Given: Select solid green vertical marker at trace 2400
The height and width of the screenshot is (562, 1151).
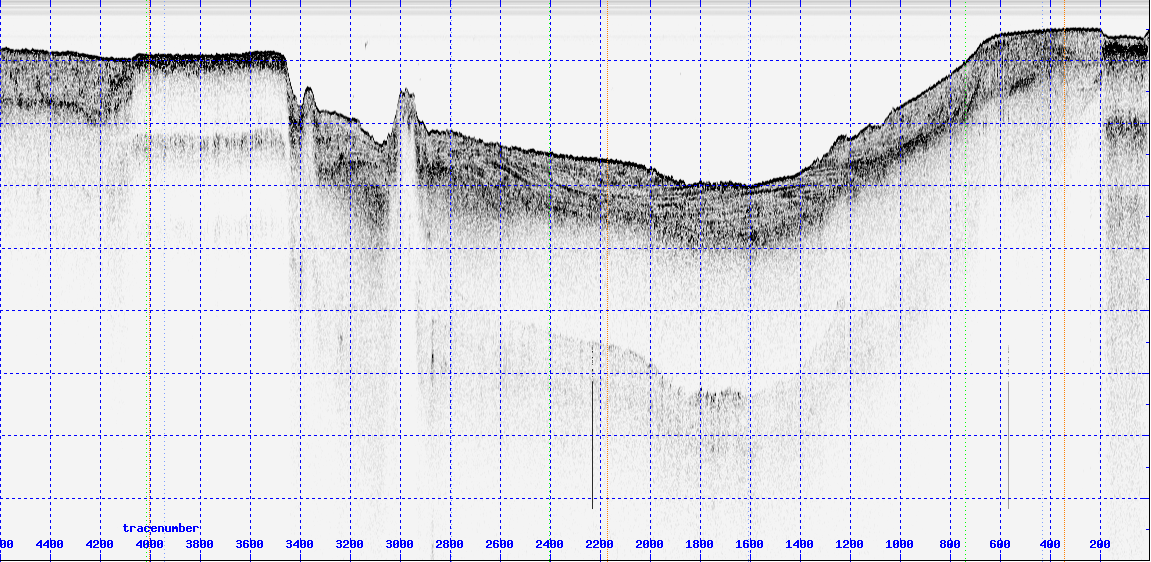Looking at the screenshot, I should [551, 281].
